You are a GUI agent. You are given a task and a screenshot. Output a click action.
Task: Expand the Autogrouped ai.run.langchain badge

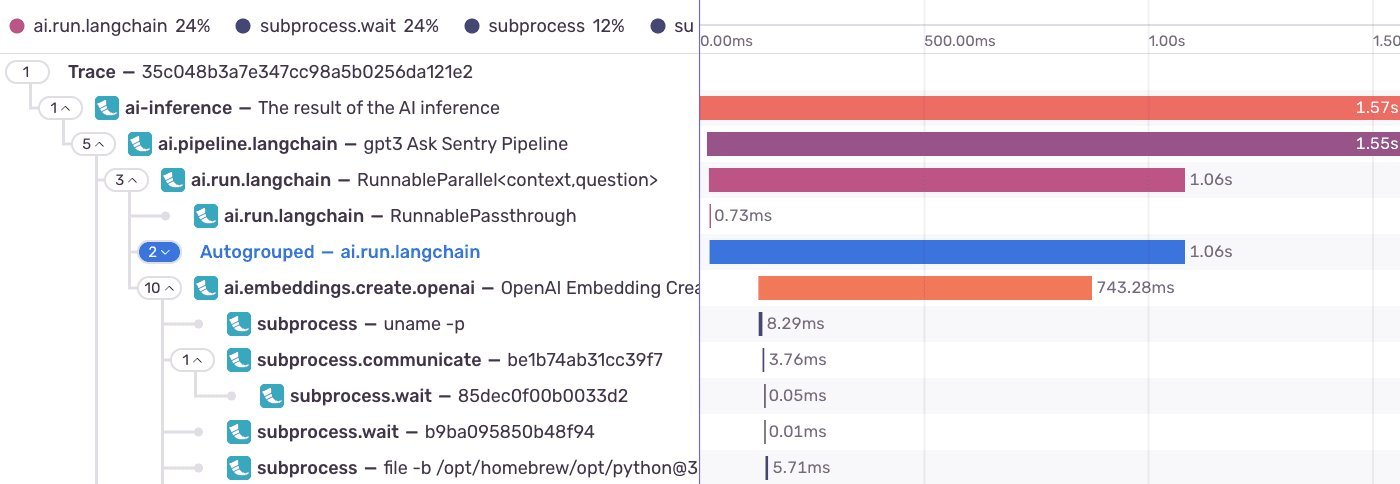click(x=159, y=252)
